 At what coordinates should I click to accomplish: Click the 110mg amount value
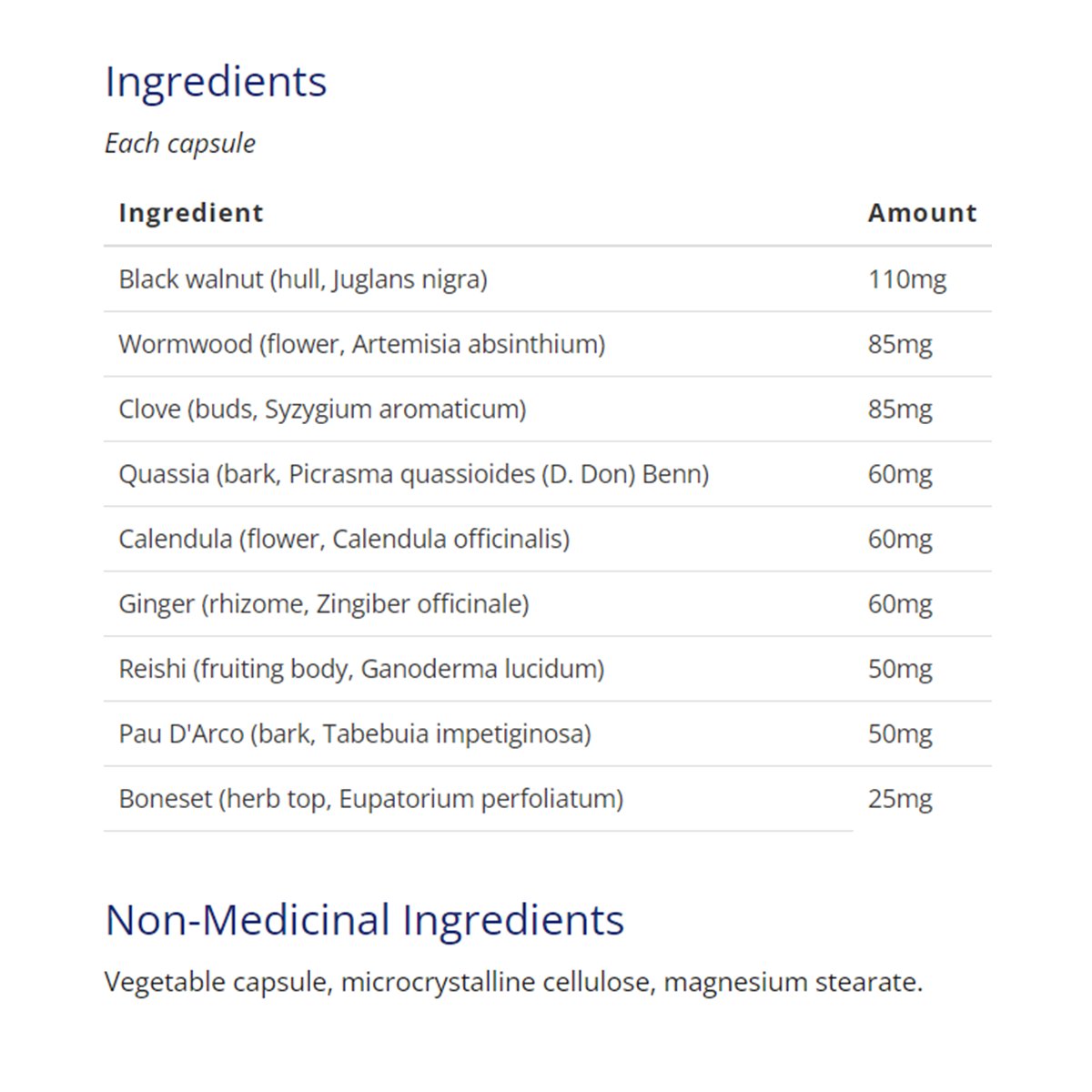click(x=907, y=279)
